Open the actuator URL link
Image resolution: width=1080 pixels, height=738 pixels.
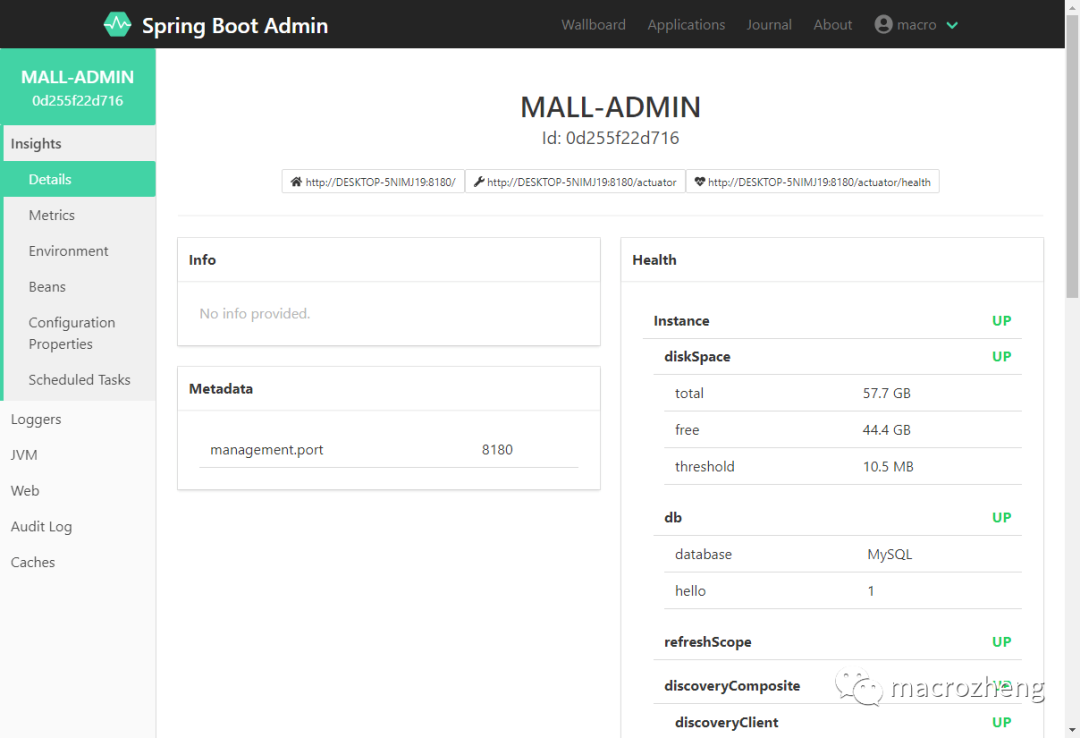pos(575,182)
